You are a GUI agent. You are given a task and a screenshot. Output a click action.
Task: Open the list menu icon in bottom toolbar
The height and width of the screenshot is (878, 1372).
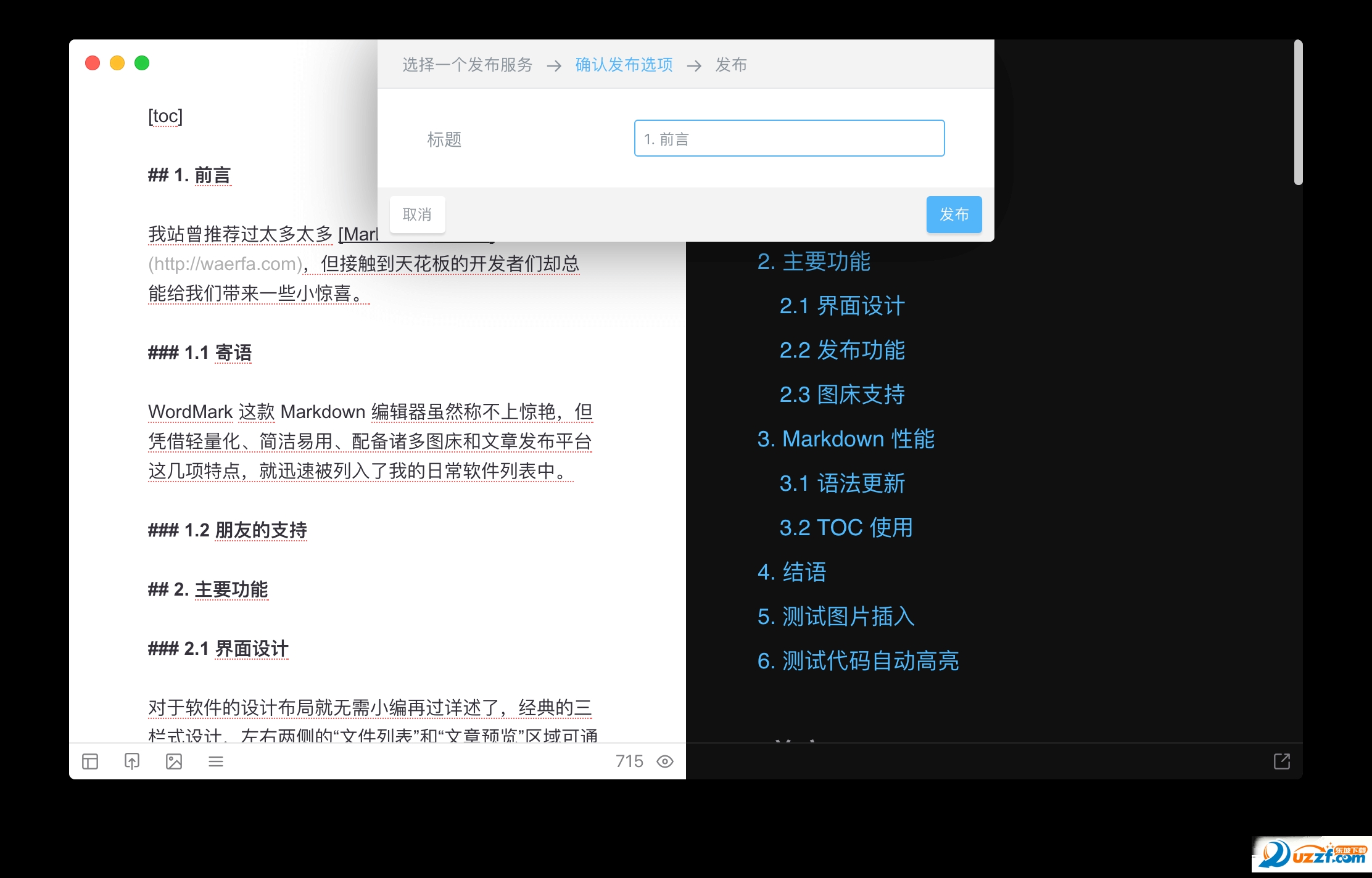point(216,761)
